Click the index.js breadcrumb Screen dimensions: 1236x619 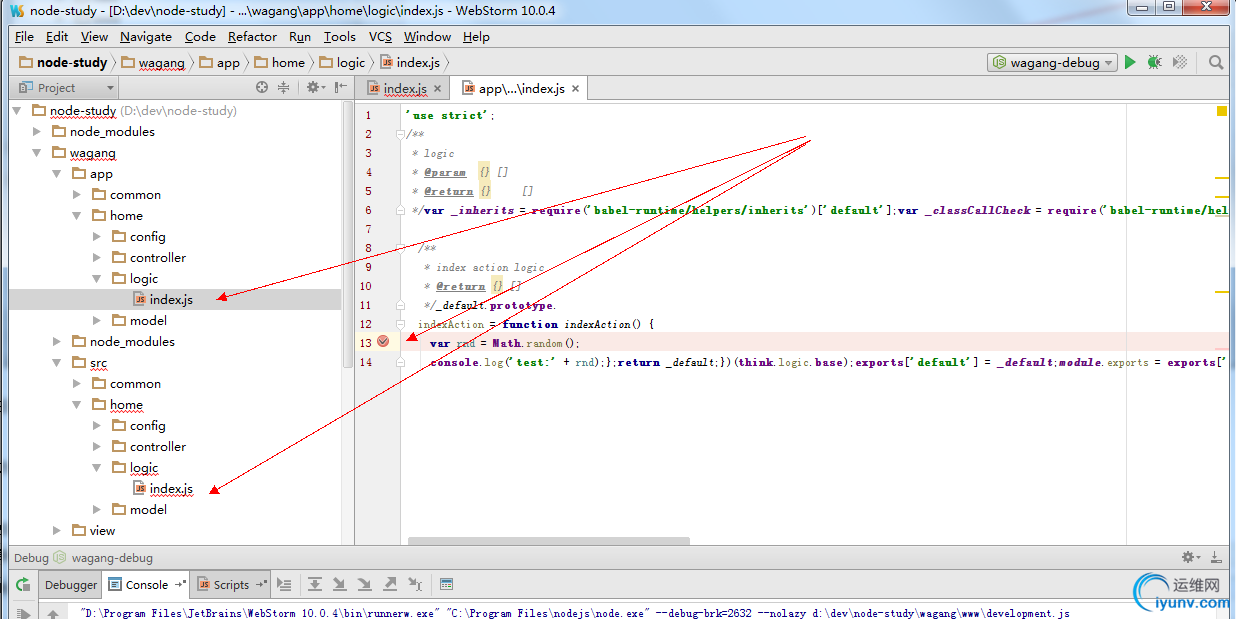[x=410, y=62]
